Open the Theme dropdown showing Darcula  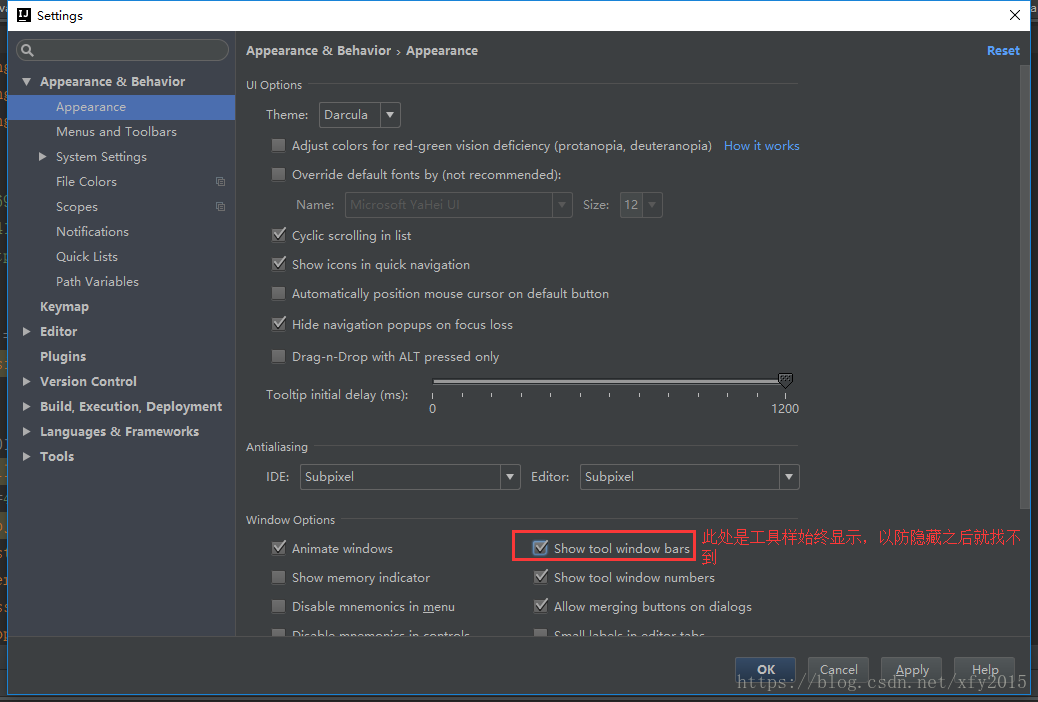coord(359,115)
